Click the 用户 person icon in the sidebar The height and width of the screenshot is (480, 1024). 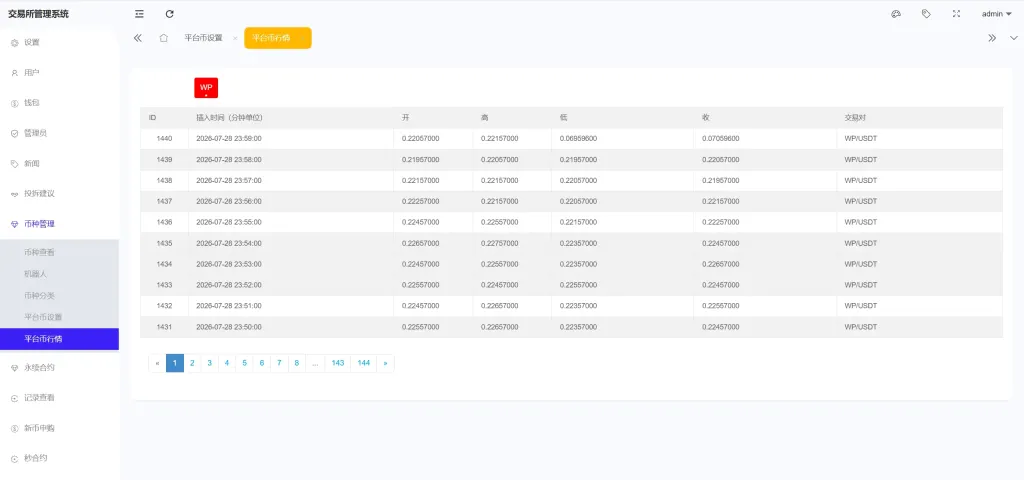click(x=14, y=73)
